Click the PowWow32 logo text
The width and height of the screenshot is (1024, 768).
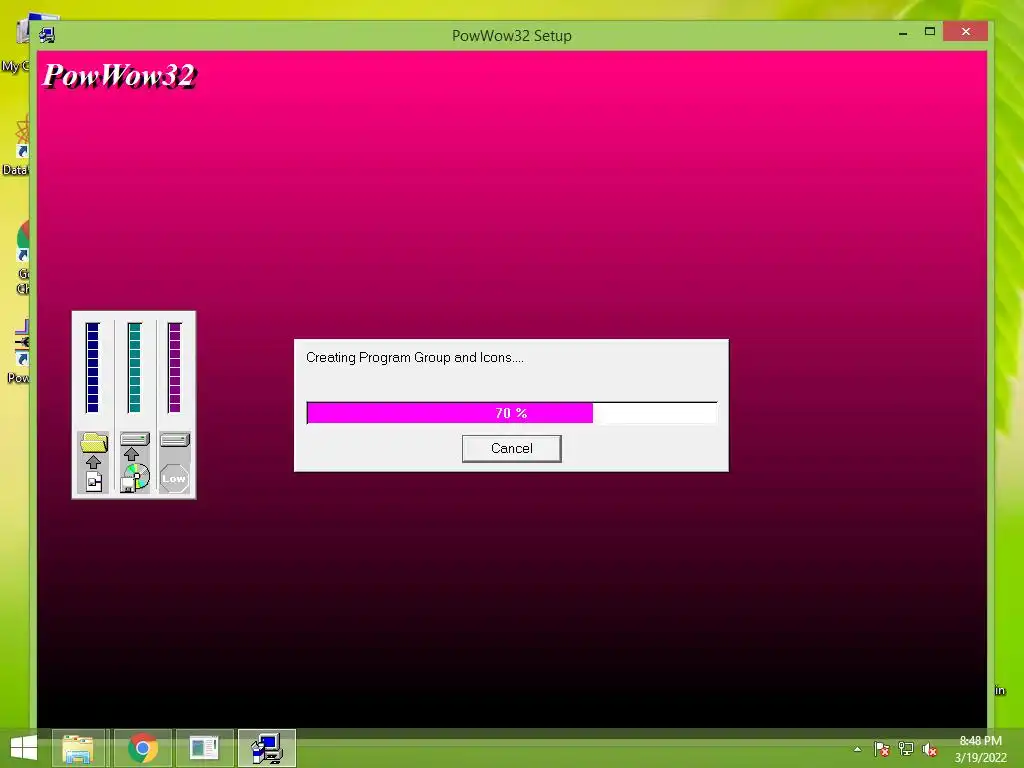point(119,75)
